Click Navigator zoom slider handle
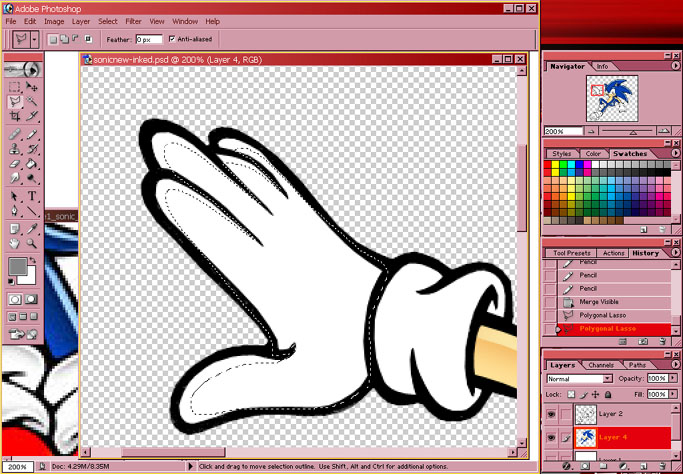This screenshot has width=683, height=474. pos(633,132)
